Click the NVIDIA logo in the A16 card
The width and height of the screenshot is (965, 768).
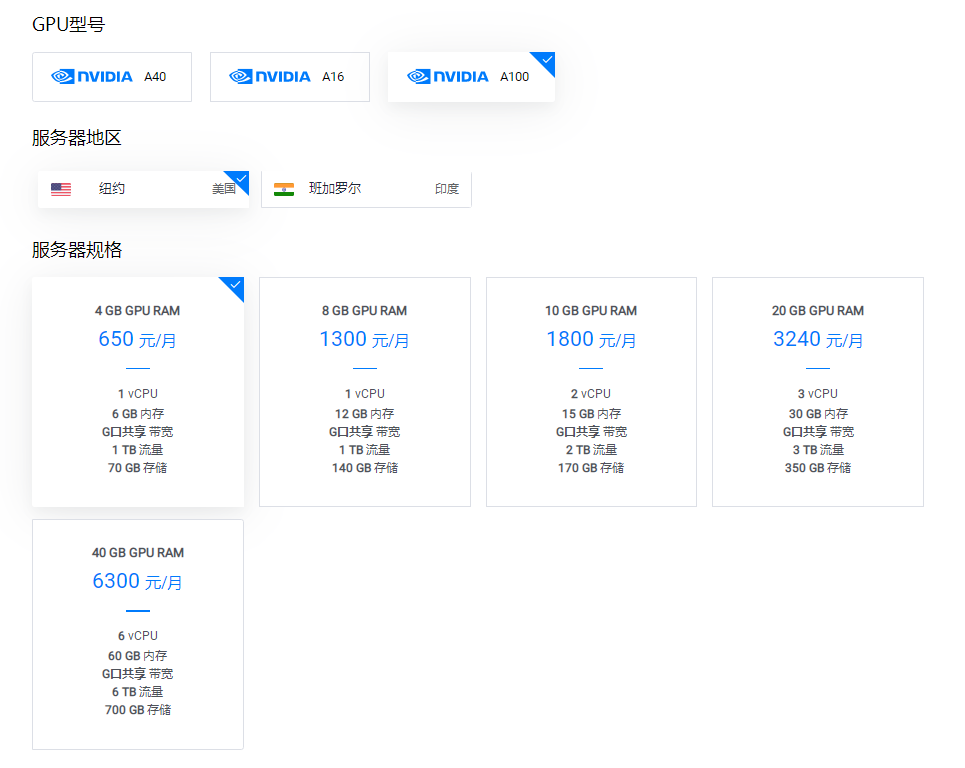coord(270,76)
